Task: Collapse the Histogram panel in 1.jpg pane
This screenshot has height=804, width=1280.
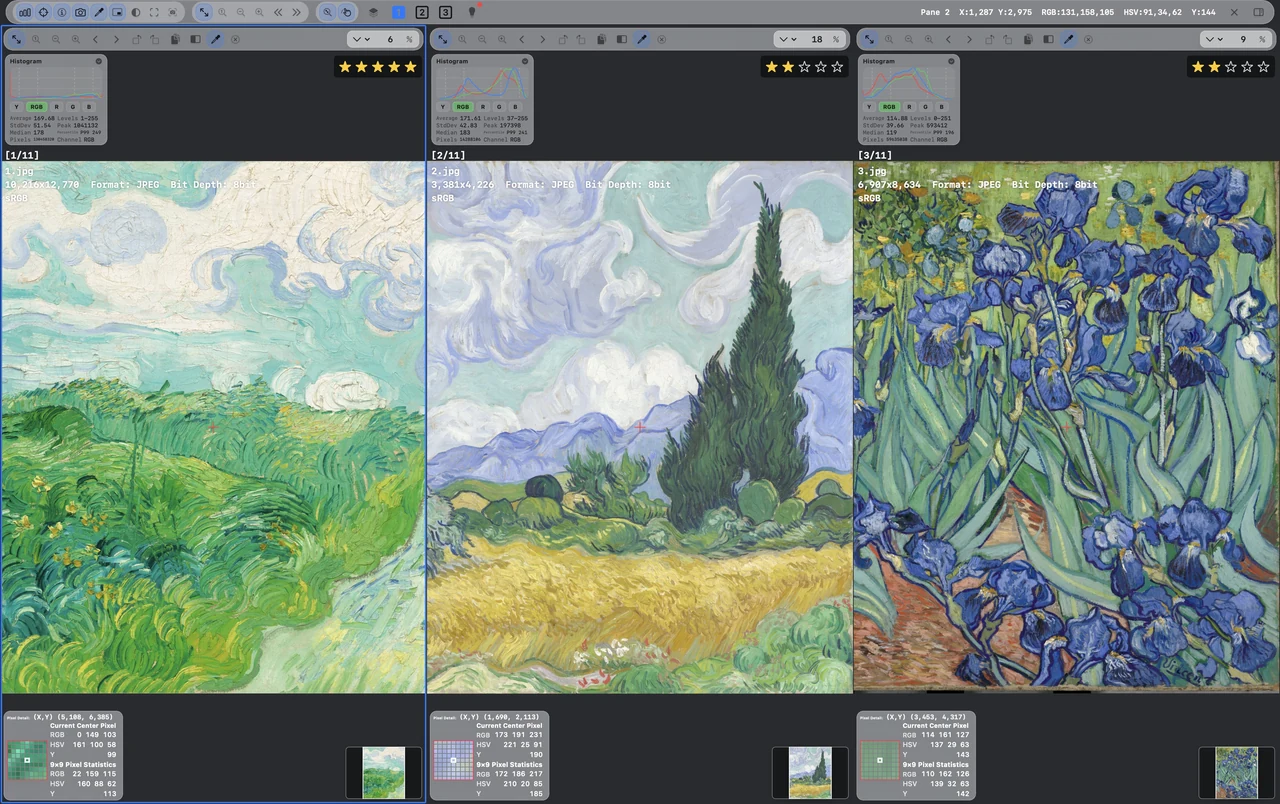Action: tap(99, 61)
